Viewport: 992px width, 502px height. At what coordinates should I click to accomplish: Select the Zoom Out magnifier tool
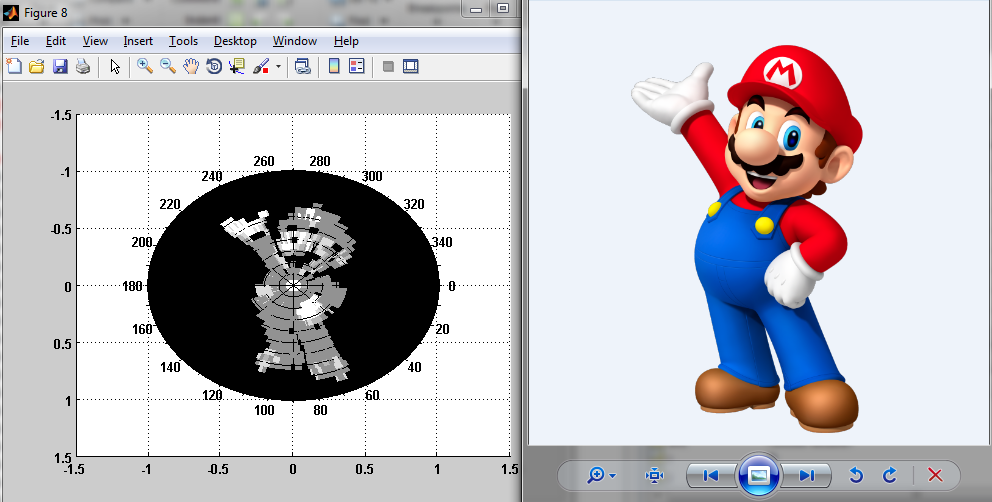168,66
